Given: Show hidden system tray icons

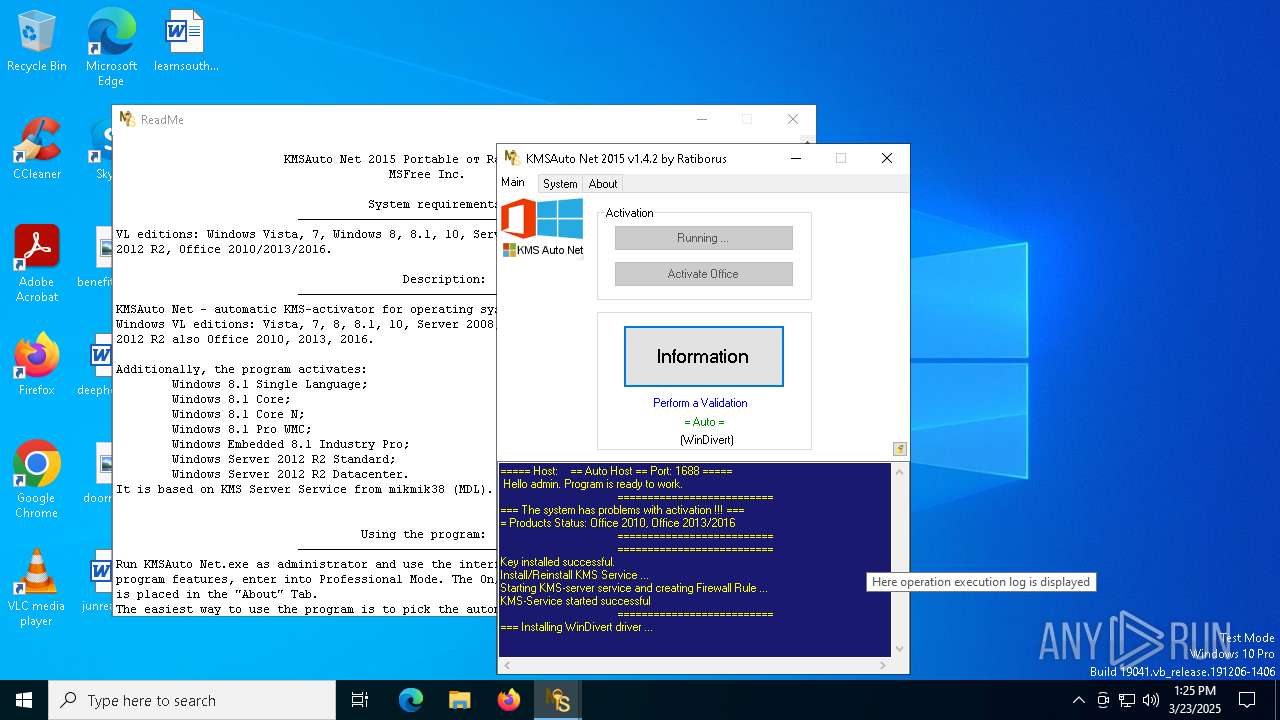Looking at the screenshot, I should click(1078, 700).
